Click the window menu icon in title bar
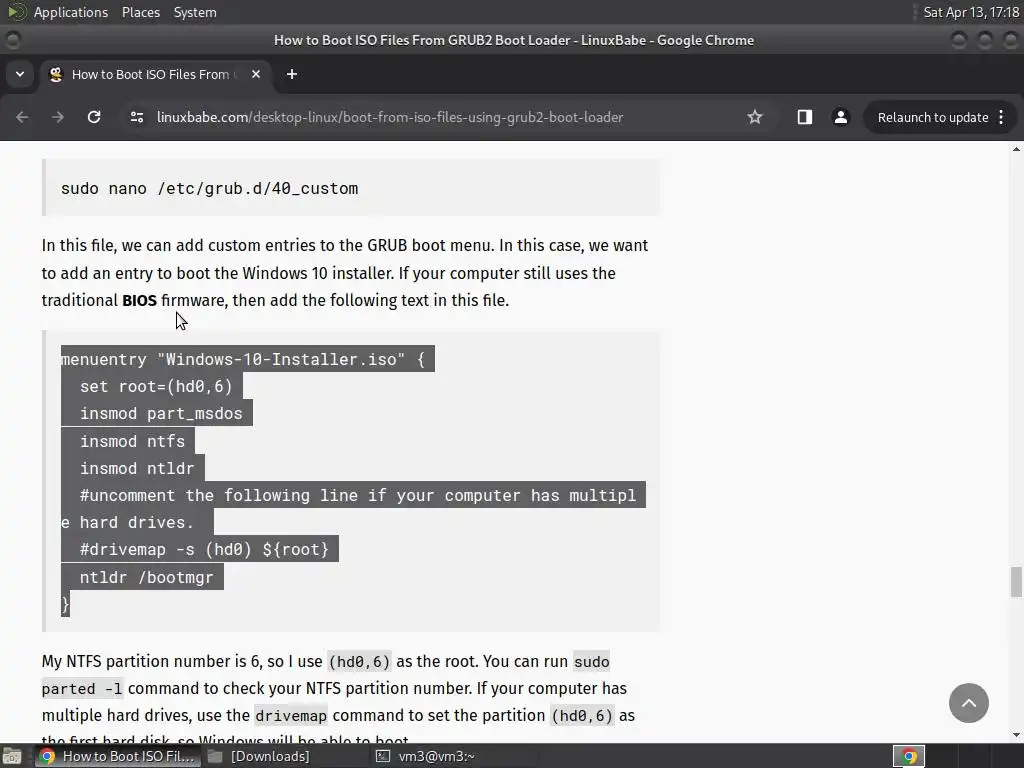Image resolution: width=1024 pixels, height=768 pixels. coord(12,40)
